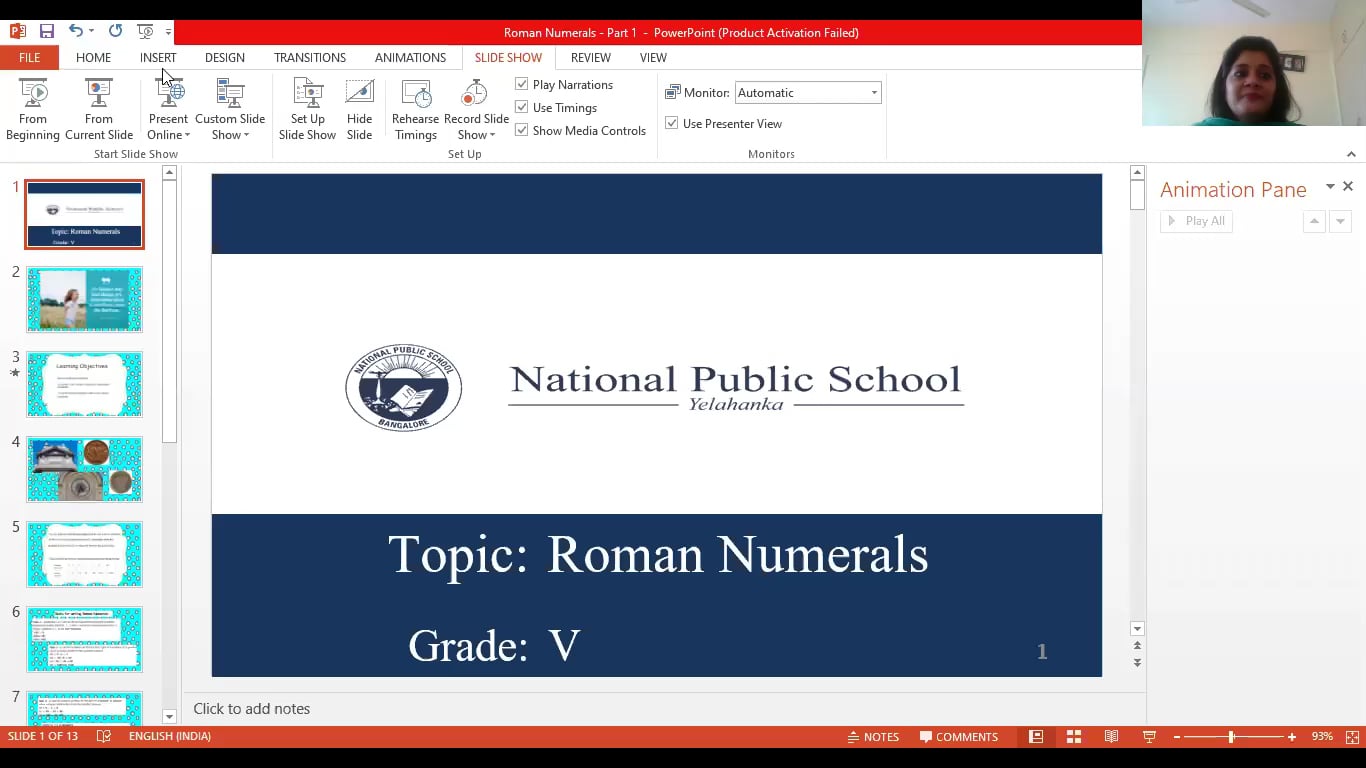Toggle Show Media Controls checkbox
Viewport: 1366px width, 768px height.
(x=521, y=130)
